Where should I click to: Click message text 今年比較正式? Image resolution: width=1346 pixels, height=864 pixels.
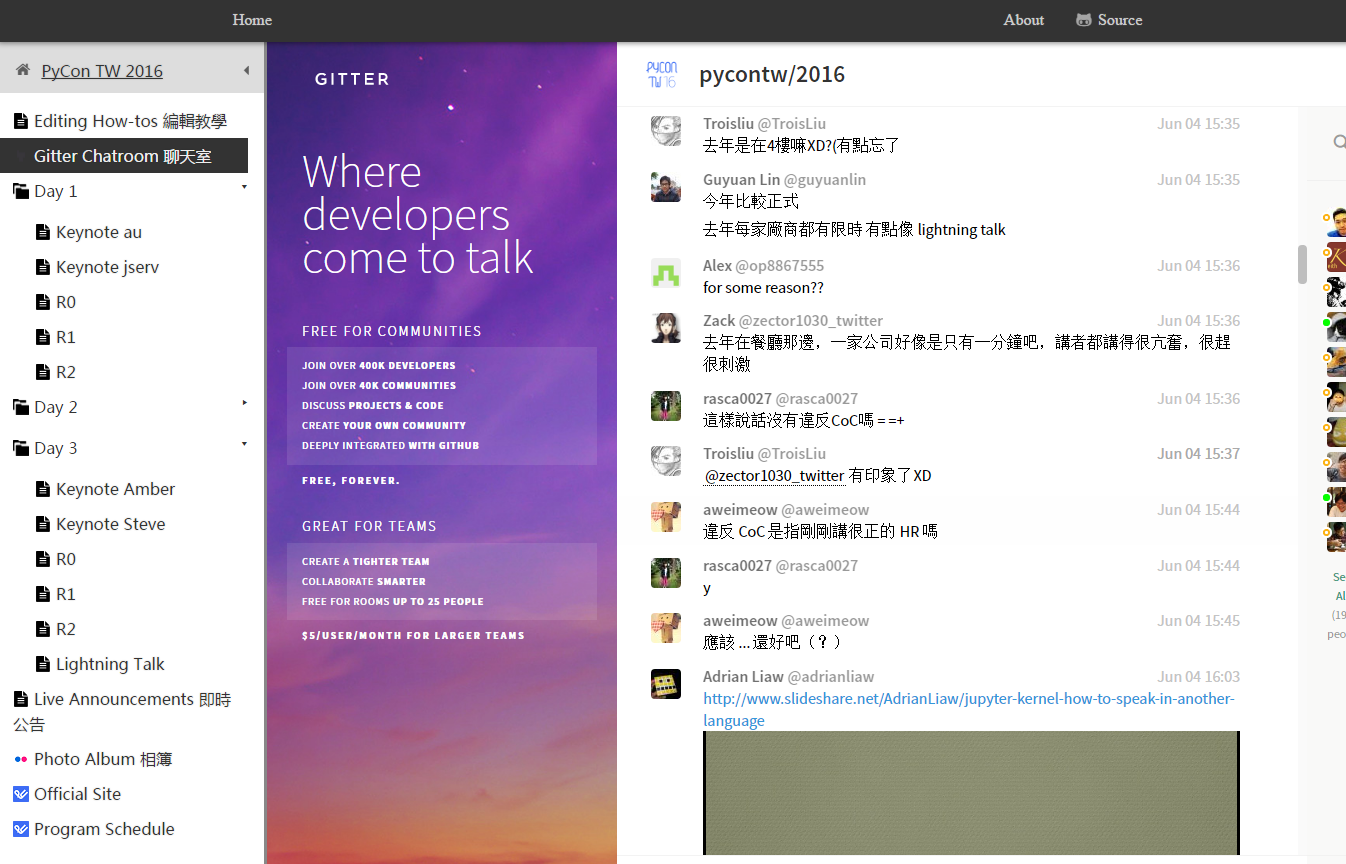click(x=751, y=202)
